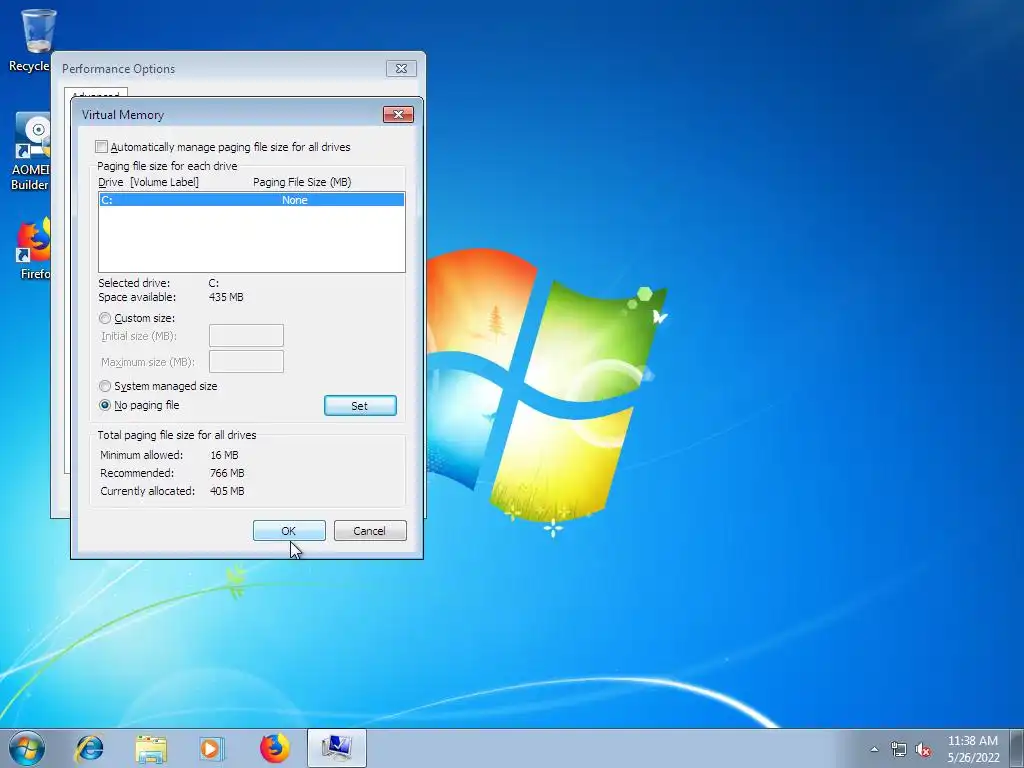Image resolution: width=1024 pixels, height=768 pixels.
Task: Click Cancel in Virtual Memory dialog
Action: [x=370, y=531]
